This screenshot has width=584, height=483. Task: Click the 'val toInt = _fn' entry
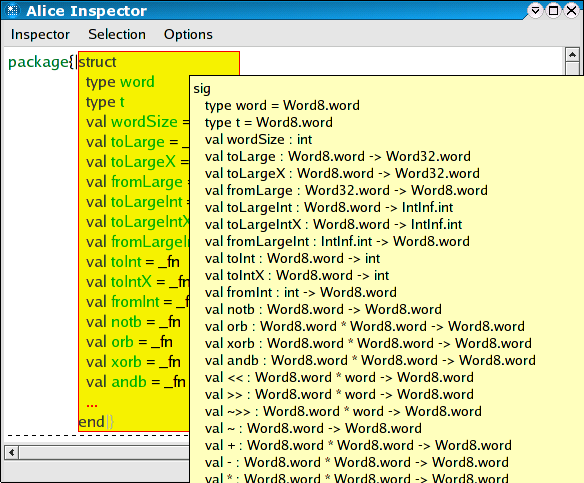(x=133, y=262)
